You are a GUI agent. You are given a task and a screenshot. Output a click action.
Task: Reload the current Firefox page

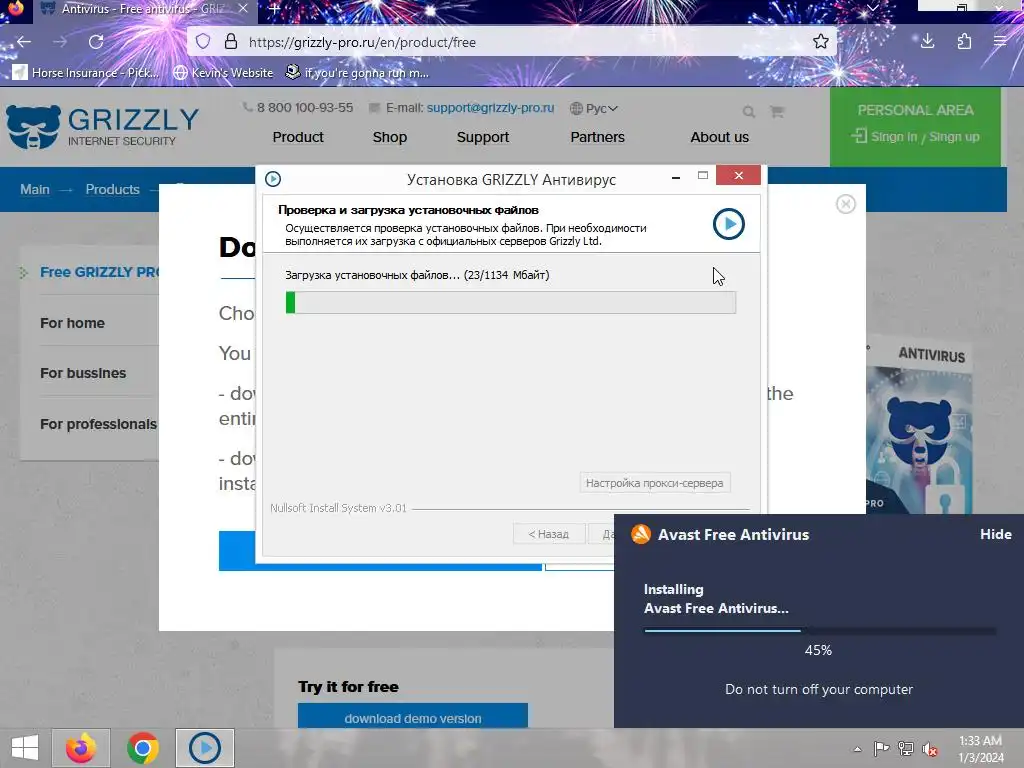coord(96,42)
